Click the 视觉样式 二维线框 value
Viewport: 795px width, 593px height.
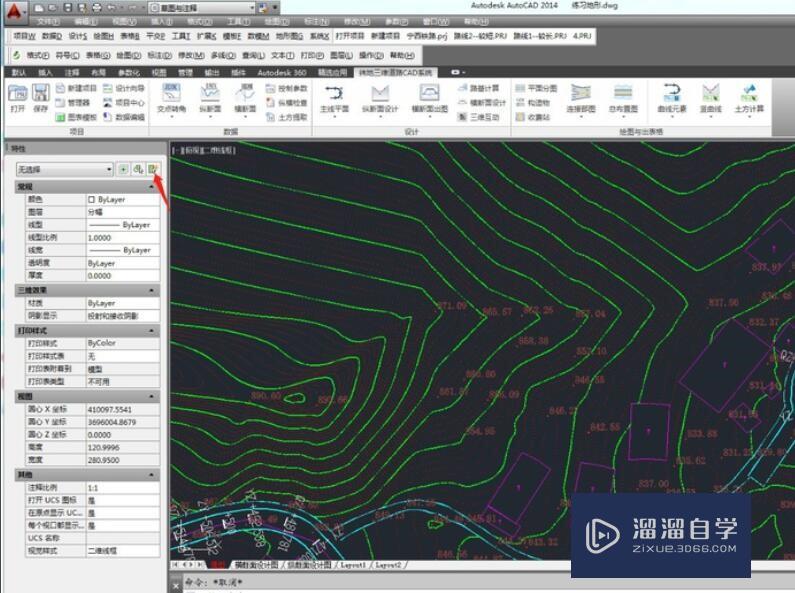[123, 551]
